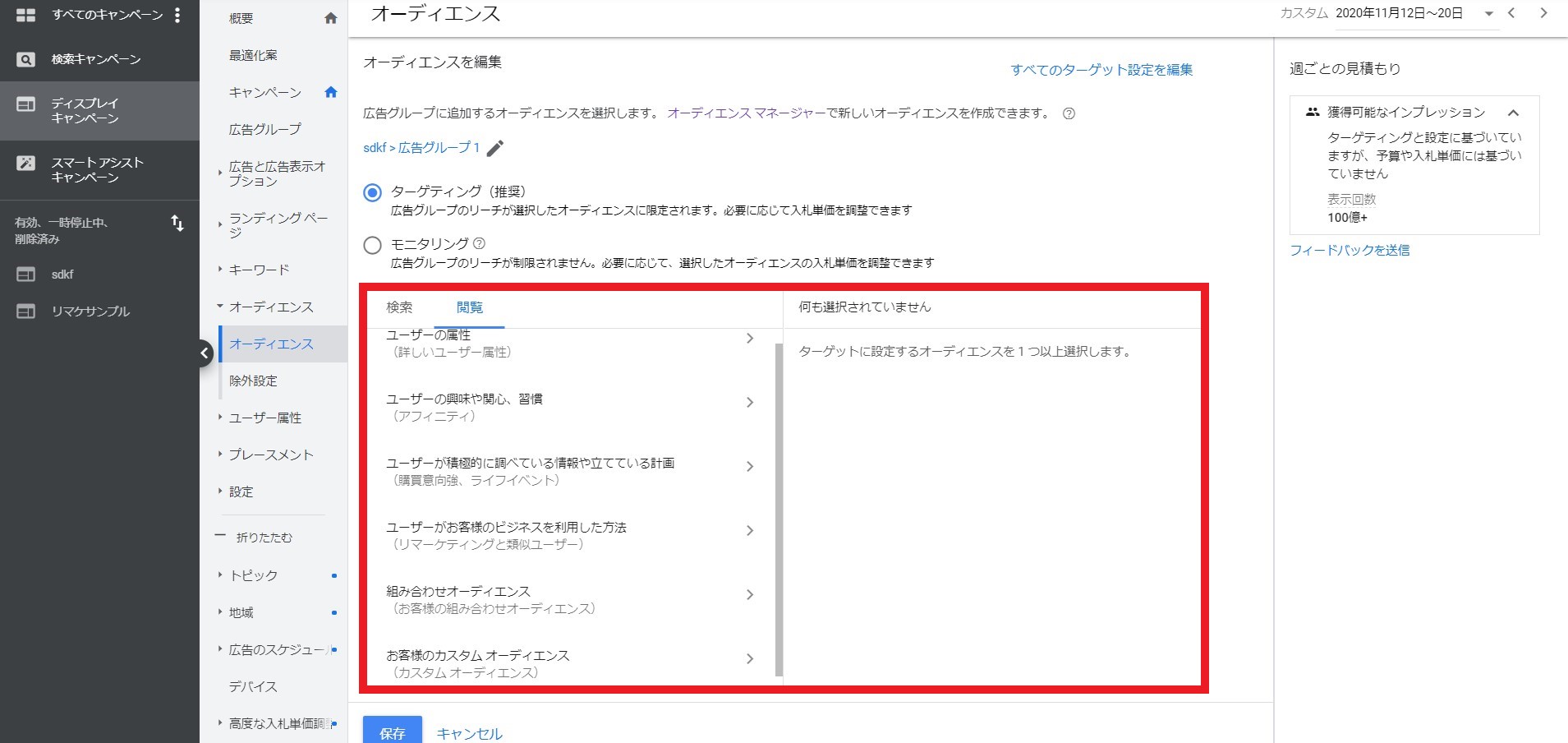Switch to the 検索 tab
Screen dimensions: 1568x743
point(400,307)
